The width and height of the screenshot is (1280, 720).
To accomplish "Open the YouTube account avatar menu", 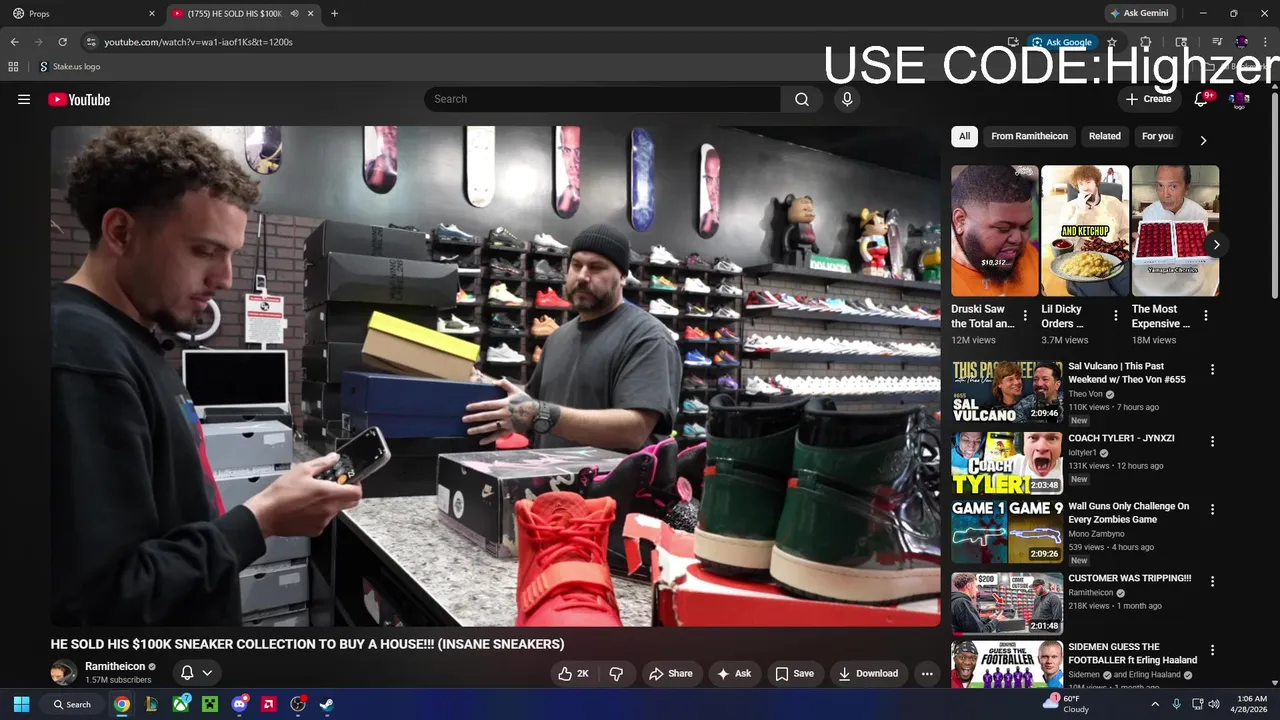I will (1239, 99).
